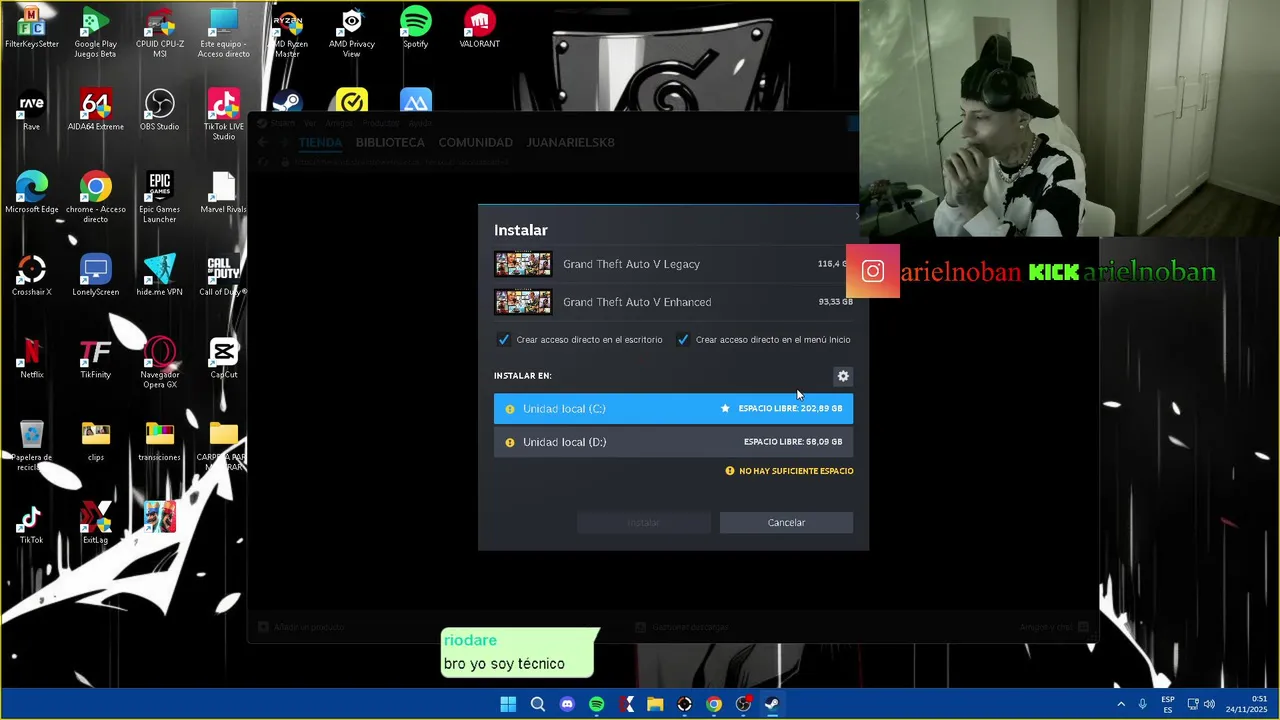
Task: Open AMD Privacy View desktop icon
Action: 352,33
